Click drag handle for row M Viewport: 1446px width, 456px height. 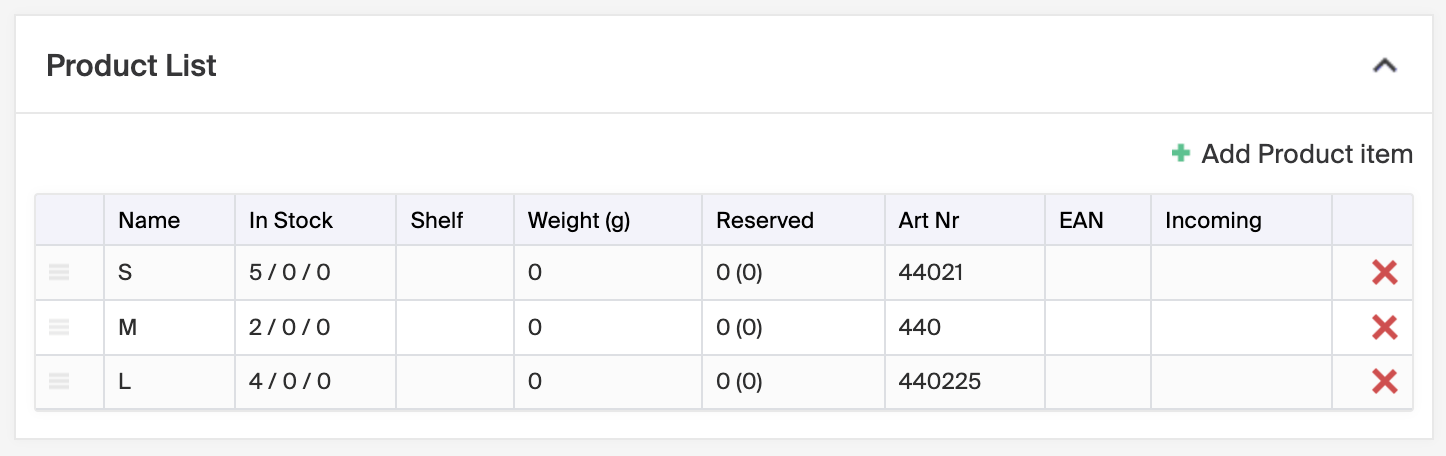tap(59, 327)
